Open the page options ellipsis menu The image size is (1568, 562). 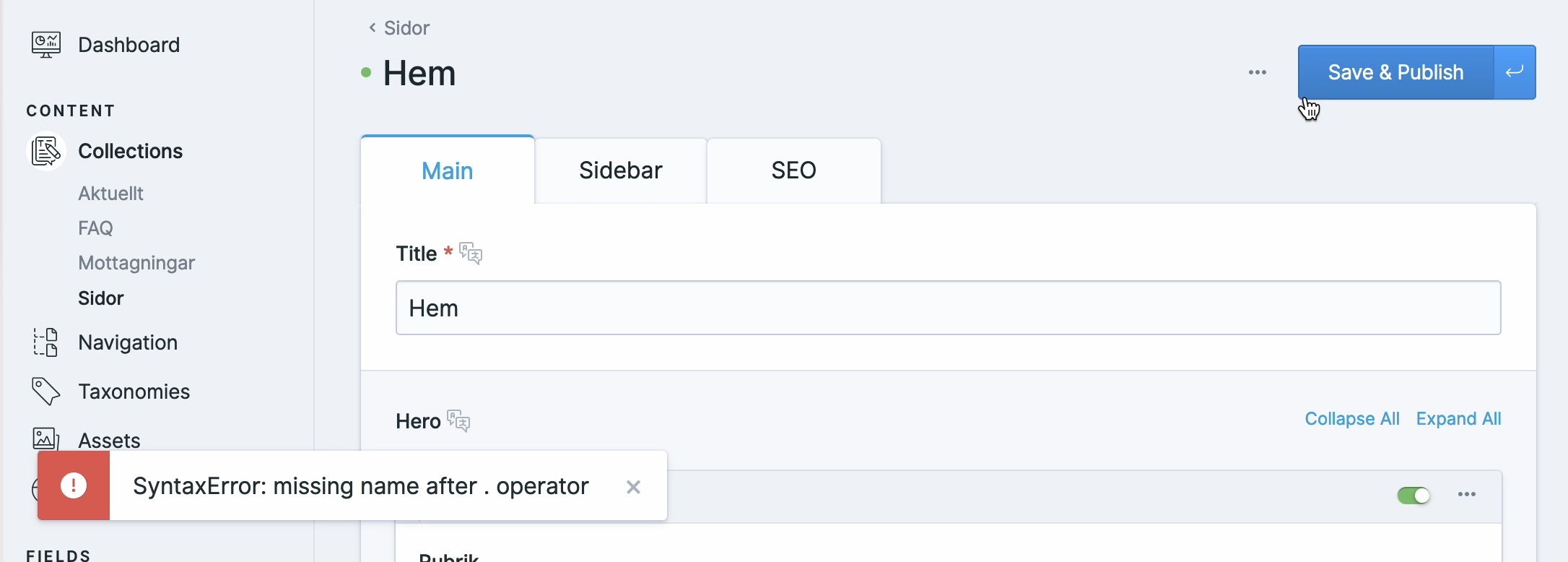(x=1258, y=72)
